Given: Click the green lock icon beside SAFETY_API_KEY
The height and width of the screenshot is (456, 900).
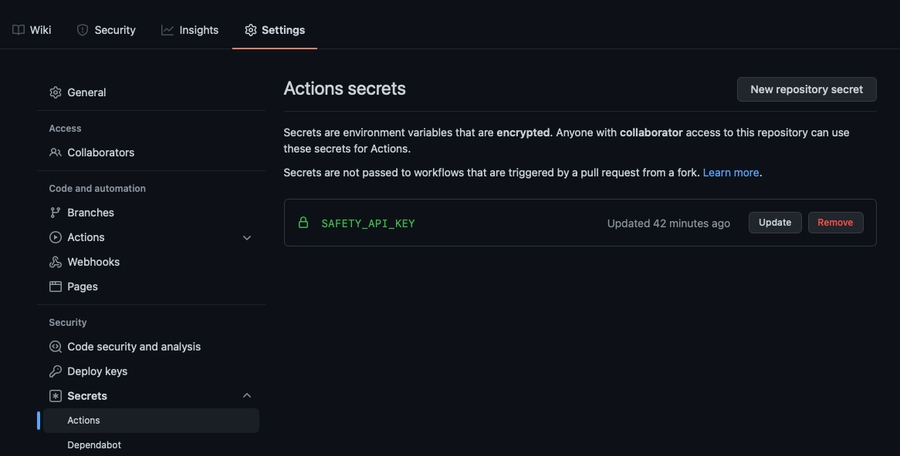Looking at the screenshot, I should (x=303, y=223).
